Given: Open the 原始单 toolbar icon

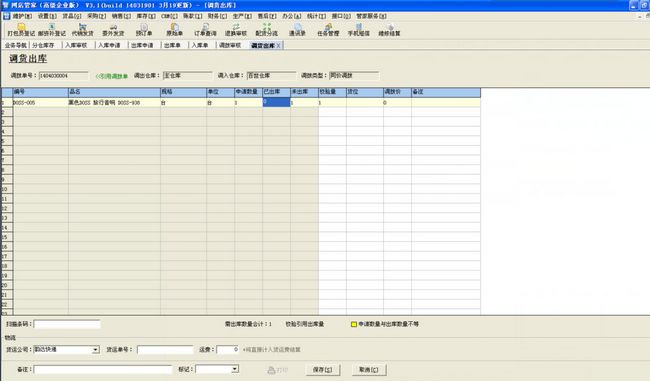Looking at the screenshot, I should (175, 29).
